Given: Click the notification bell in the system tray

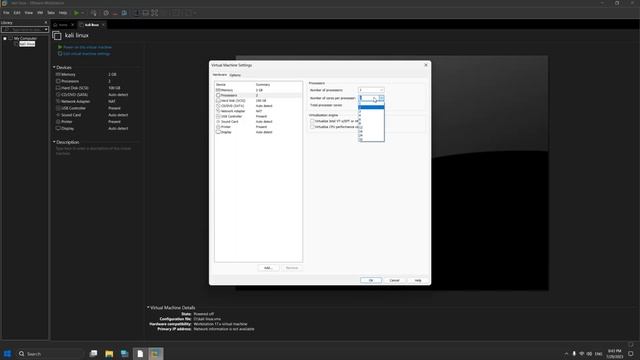Looking at the screenshot, I should pos(631,353).
